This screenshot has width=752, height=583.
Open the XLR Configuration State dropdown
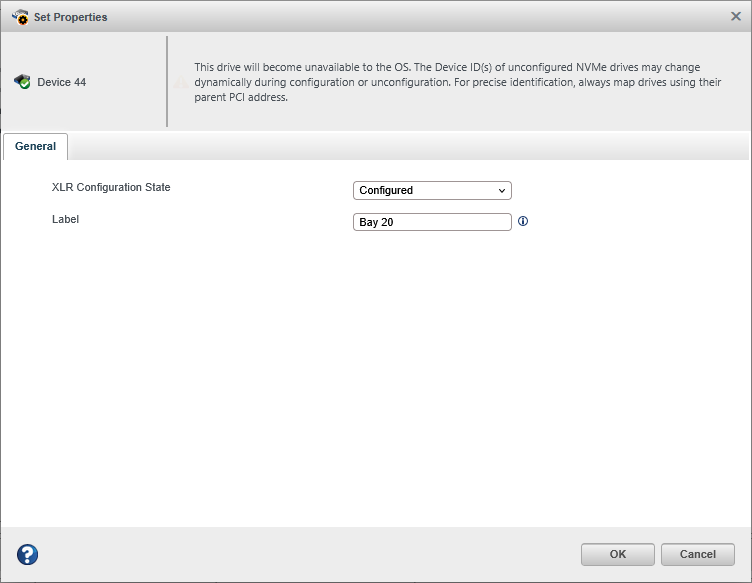[x=431, y=190]
